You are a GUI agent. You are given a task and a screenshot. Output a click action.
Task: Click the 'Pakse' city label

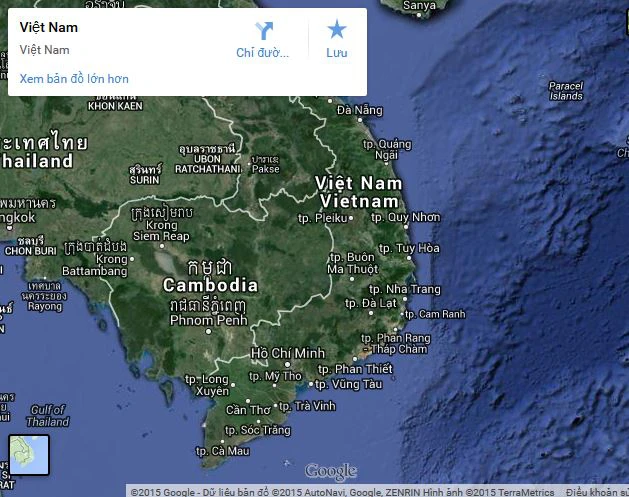[266, 169]
